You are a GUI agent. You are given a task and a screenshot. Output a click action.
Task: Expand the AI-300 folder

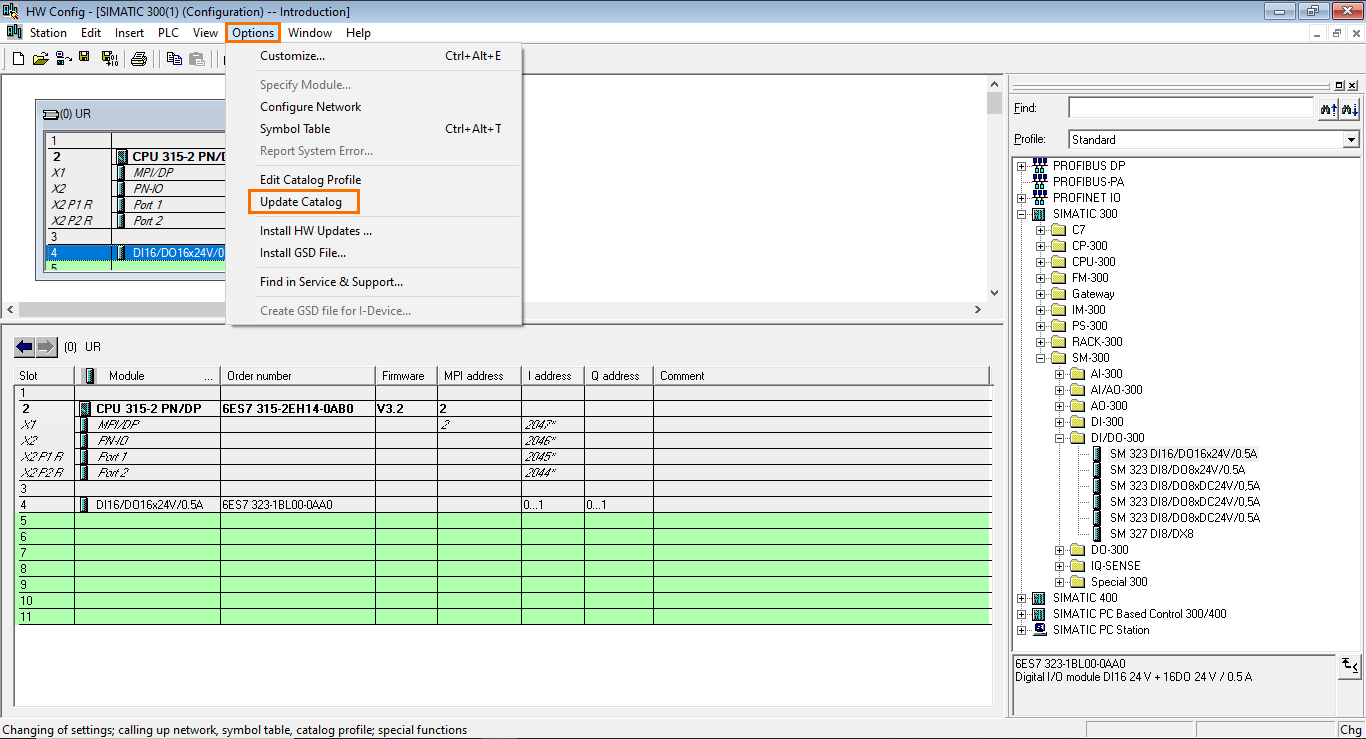pos(1060,374)
